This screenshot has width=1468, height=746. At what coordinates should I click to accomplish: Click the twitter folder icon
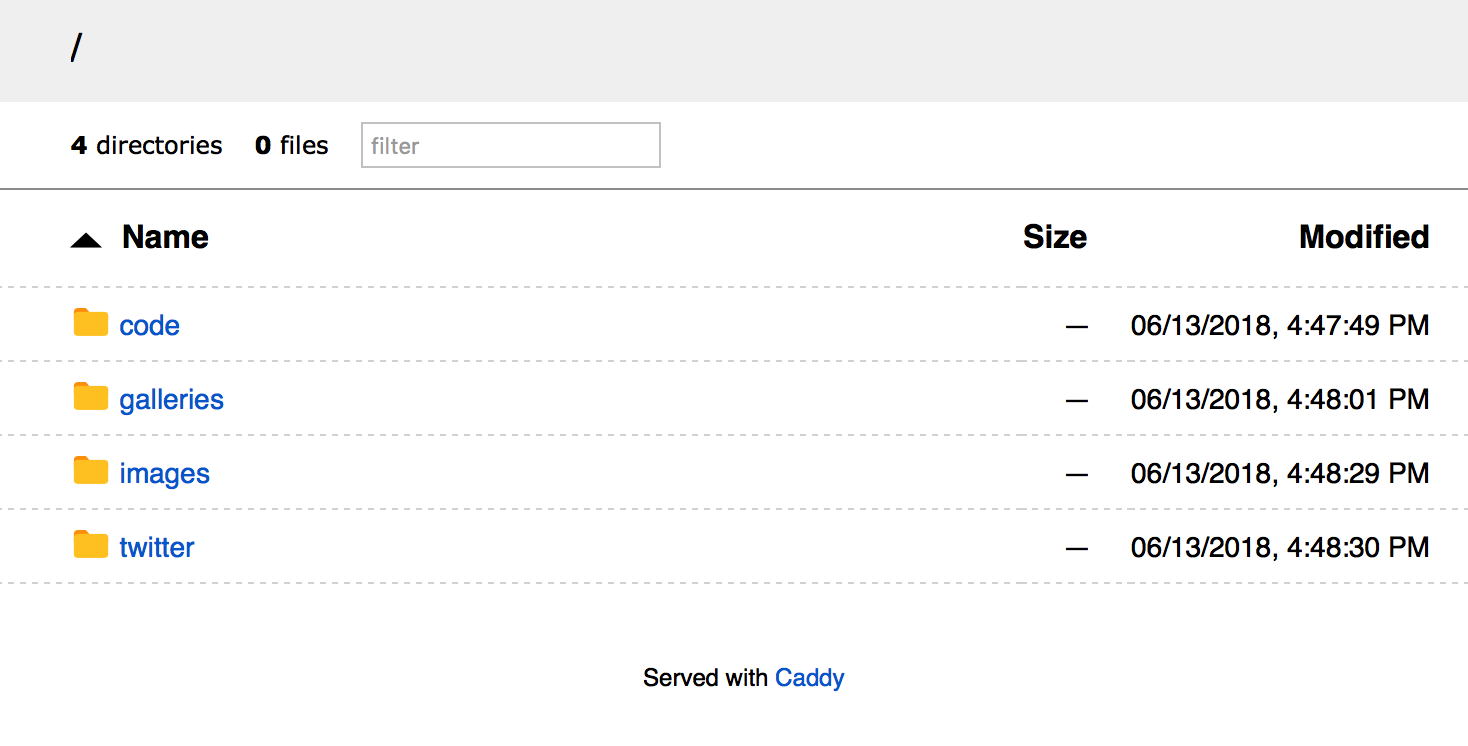coord(91,545)
